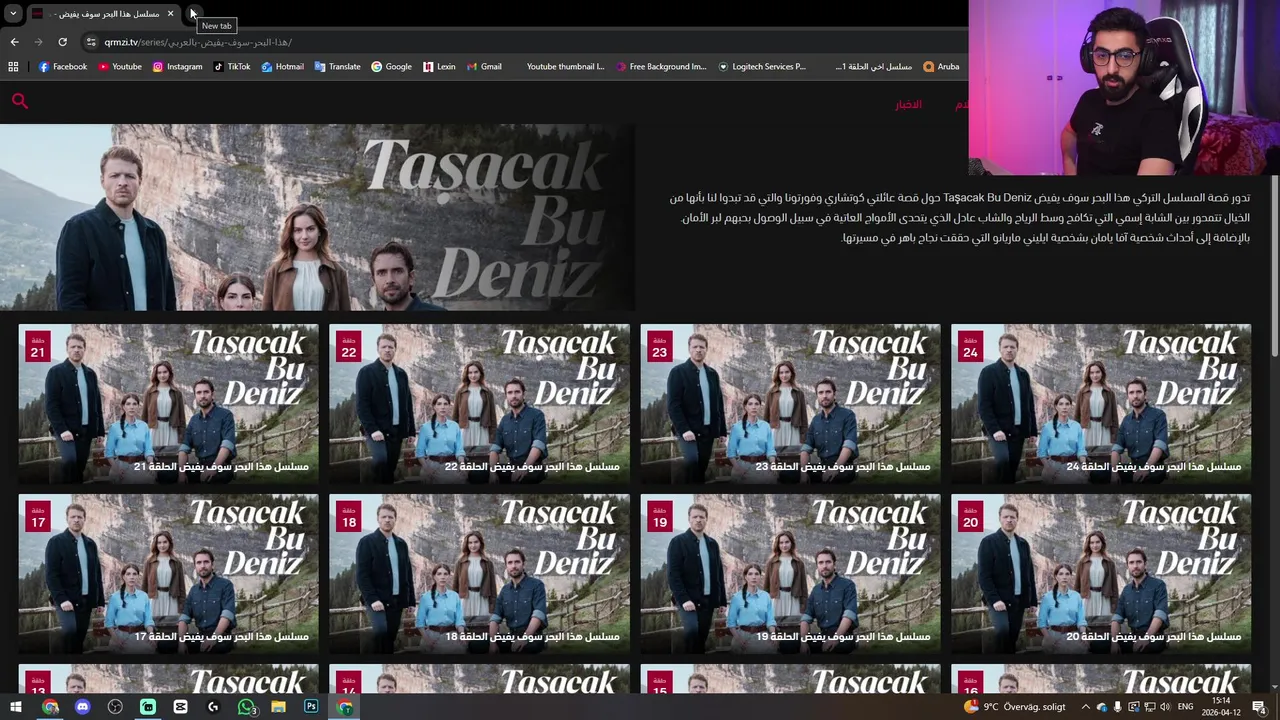Show hidden system tray icons
1280x720 pixels.
[1086, 707]
